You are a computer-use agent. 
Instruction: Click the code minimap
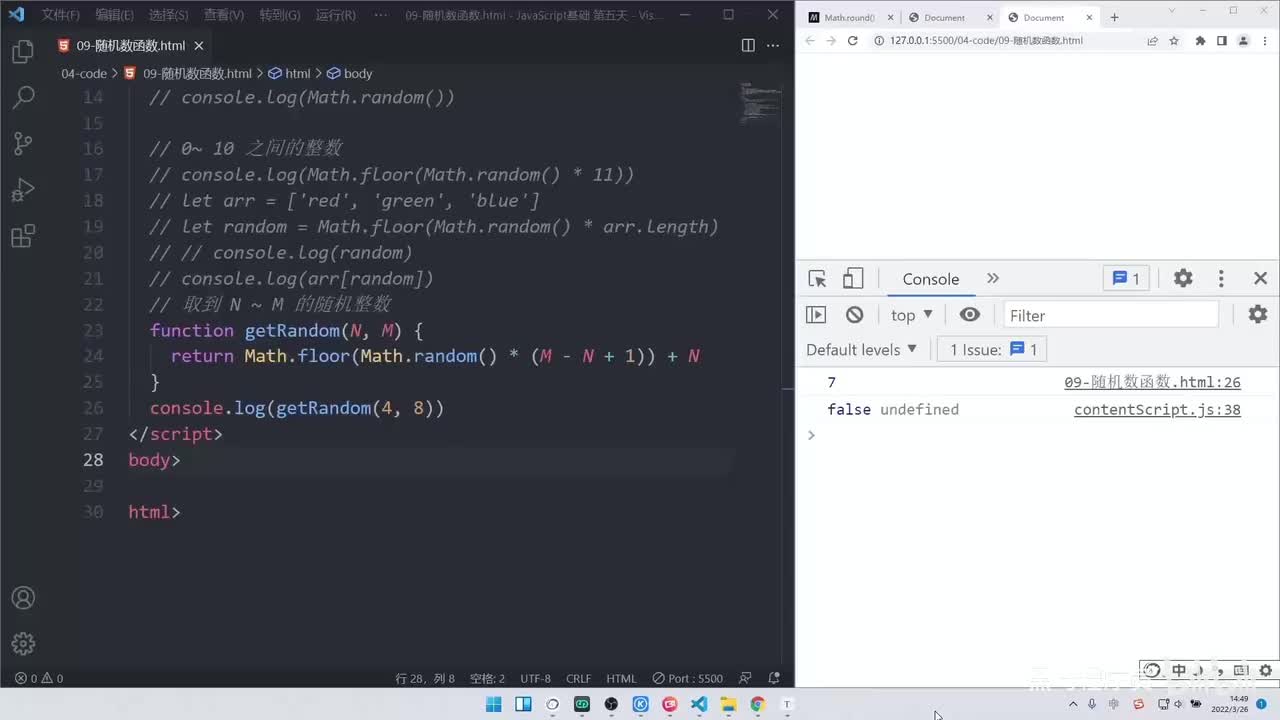click(x=761, y=103)
